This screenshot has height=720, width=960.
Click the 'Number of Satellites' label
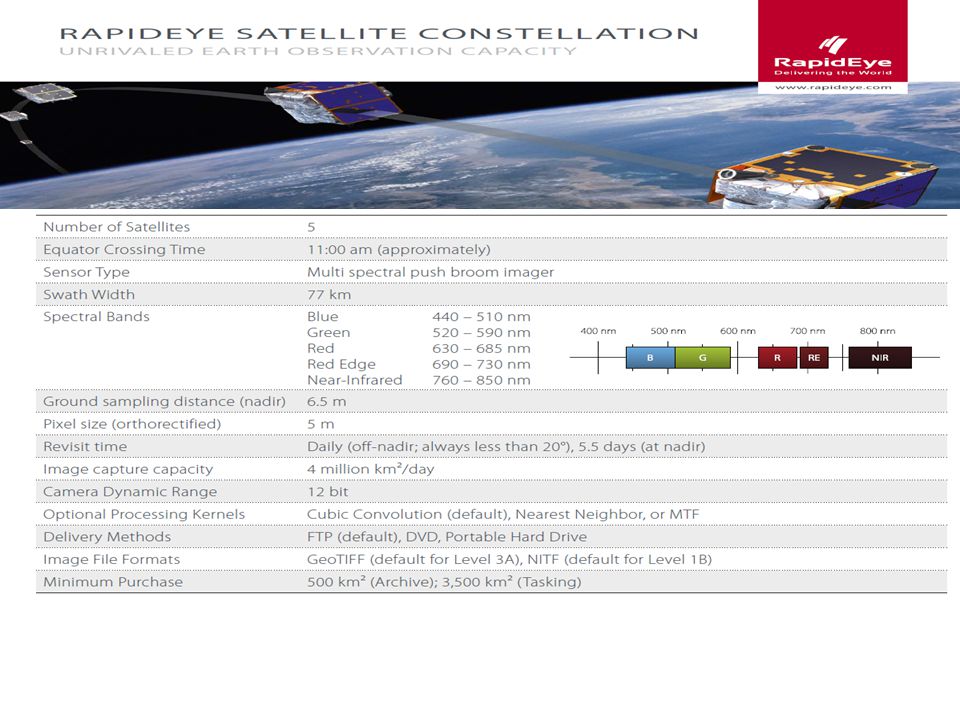tap(116, 227)
